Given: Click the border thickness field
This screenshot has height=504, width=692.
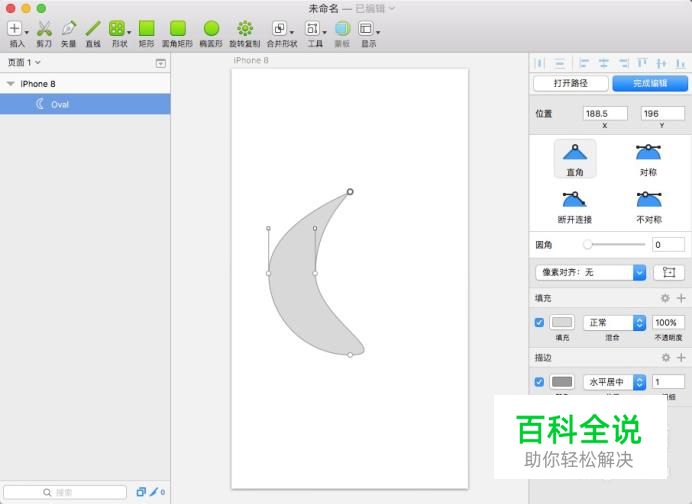Looking at the screenshot, I should [668, 382].
